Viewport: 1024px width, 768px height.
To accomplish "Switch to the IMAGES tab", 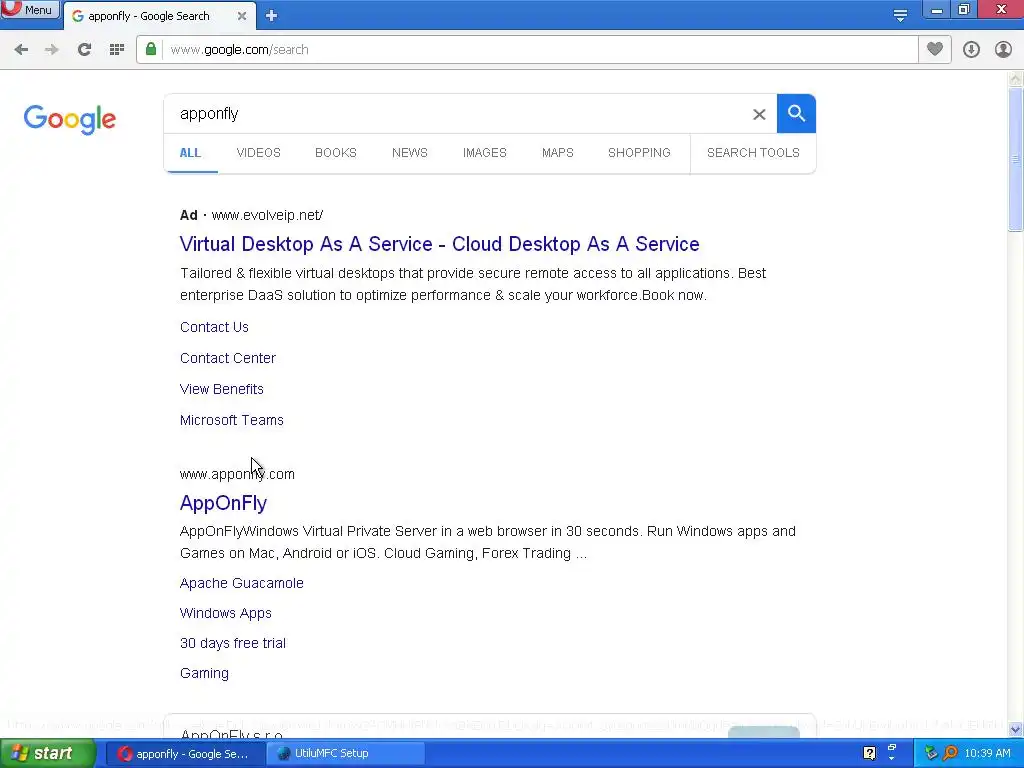I will [485, 153].
